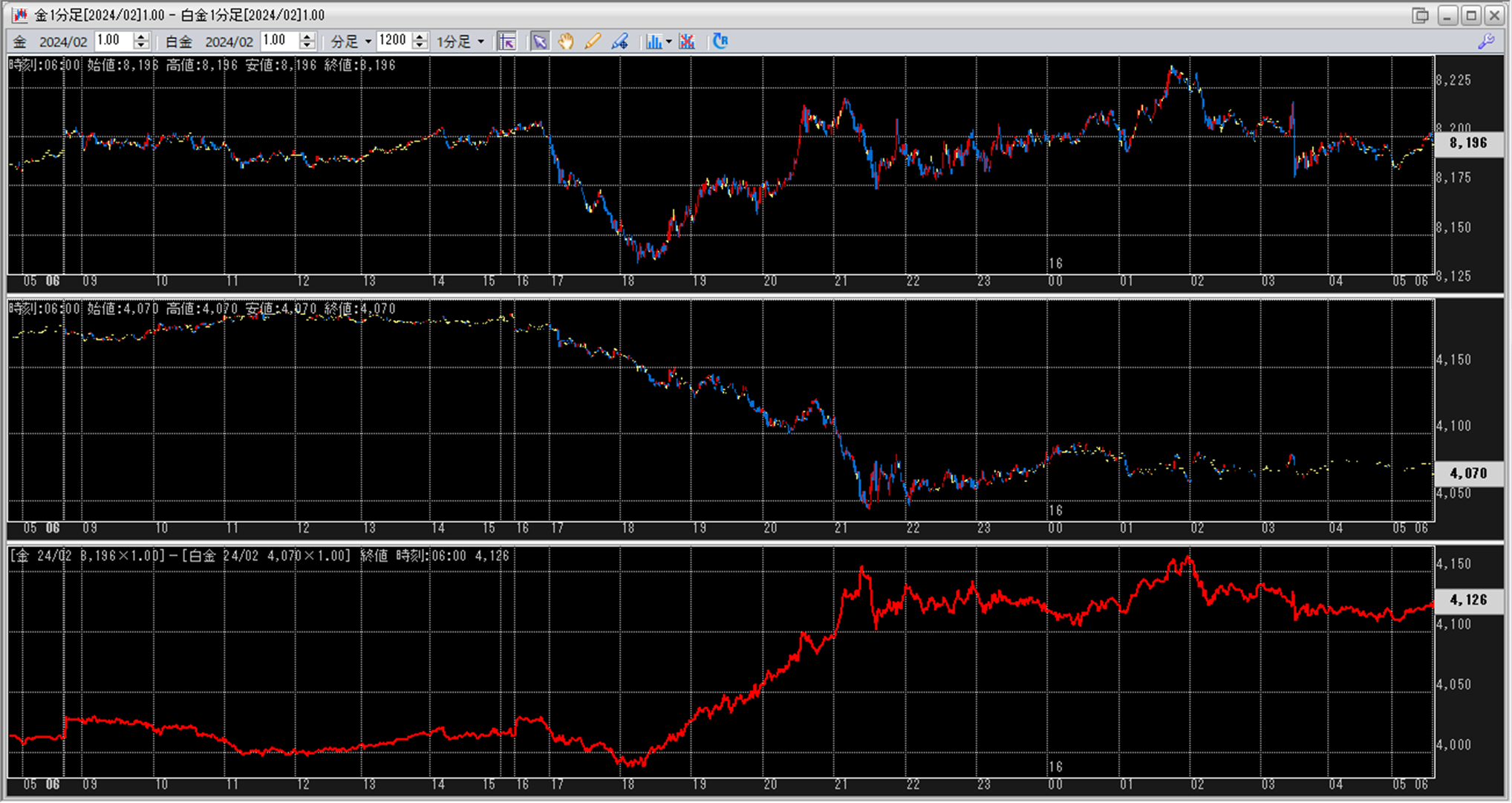1512x803 pixels.
Task: Select the arrow pointer tool
Action: 540,42
